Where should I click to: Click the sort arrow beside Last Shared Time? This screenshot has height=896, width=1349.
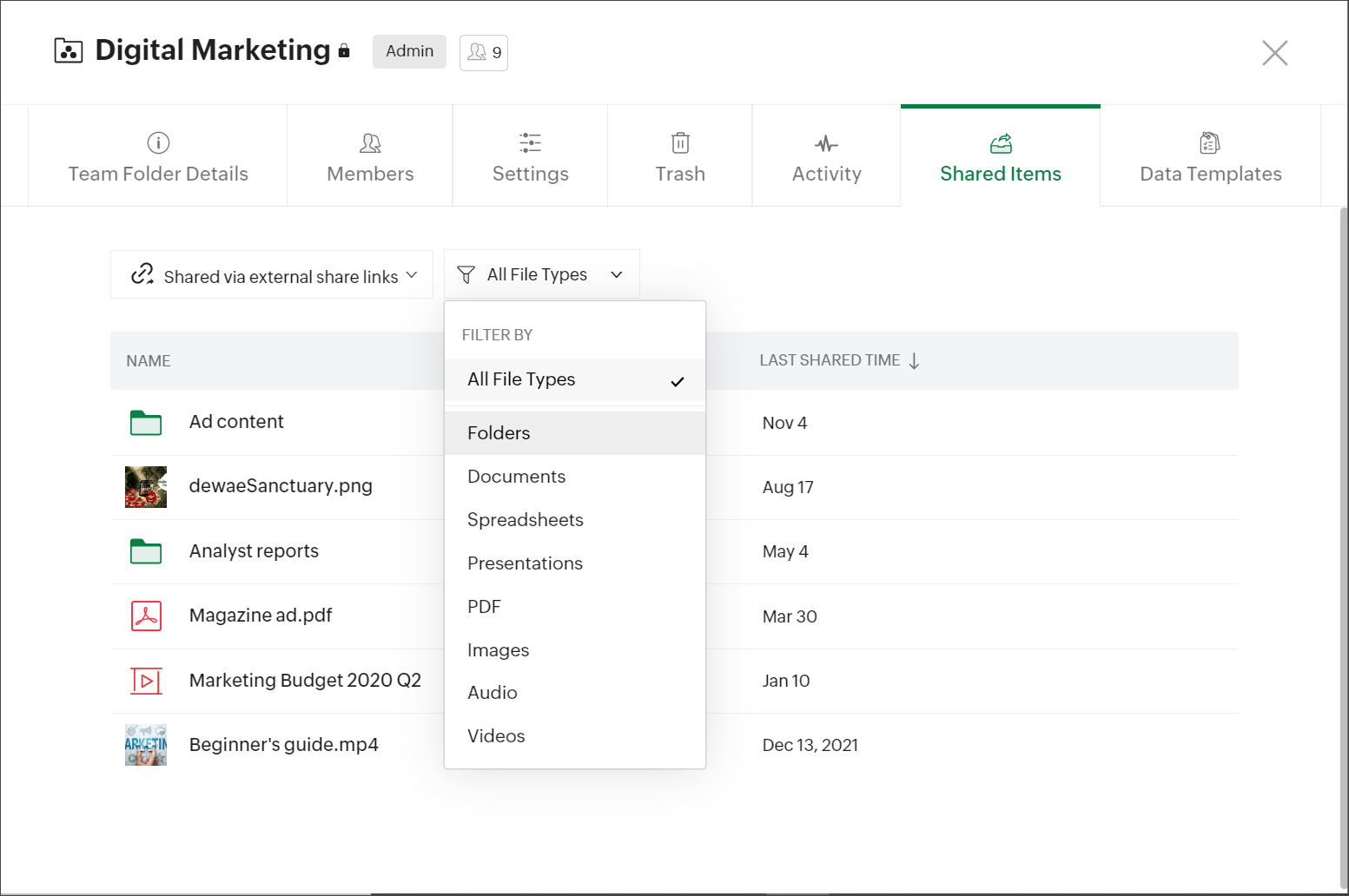[914, 361]
